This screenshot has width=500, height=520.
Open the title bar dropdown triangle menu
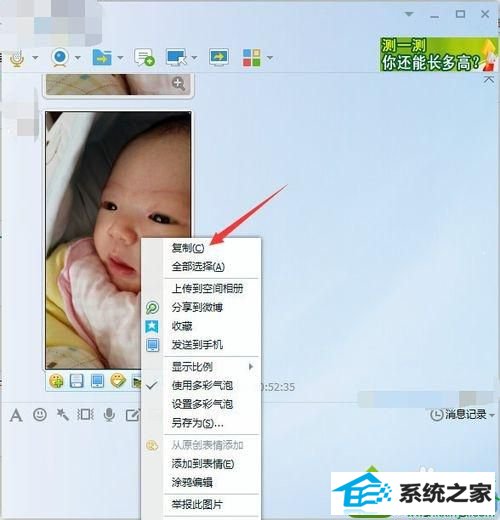pyautogui.click(x=409, y=14)
